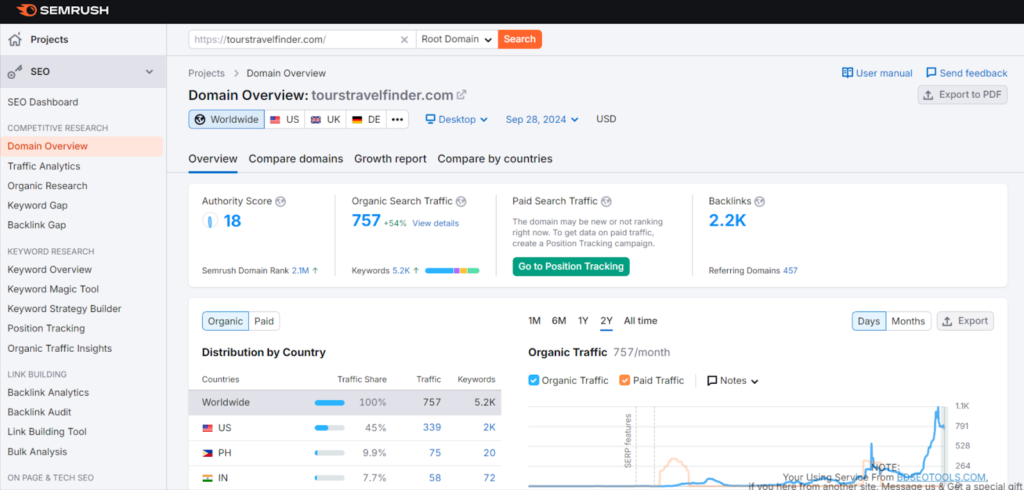Click the US flag icon in database selector
The width and height of the screenshot is (1024, 490).
tap(275, 120)
